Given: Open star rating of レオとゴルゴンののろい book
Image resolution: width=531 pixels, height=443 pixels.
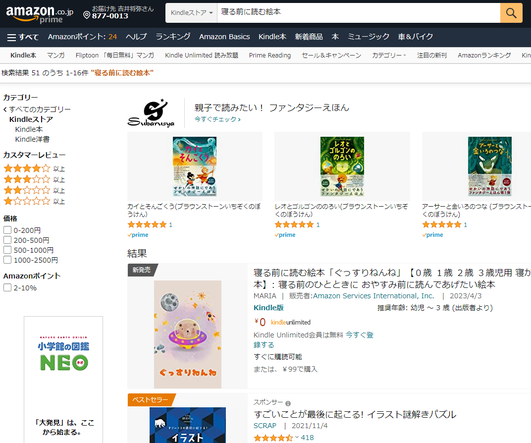Looking at the screenshot, I should [x=294, y=224].
